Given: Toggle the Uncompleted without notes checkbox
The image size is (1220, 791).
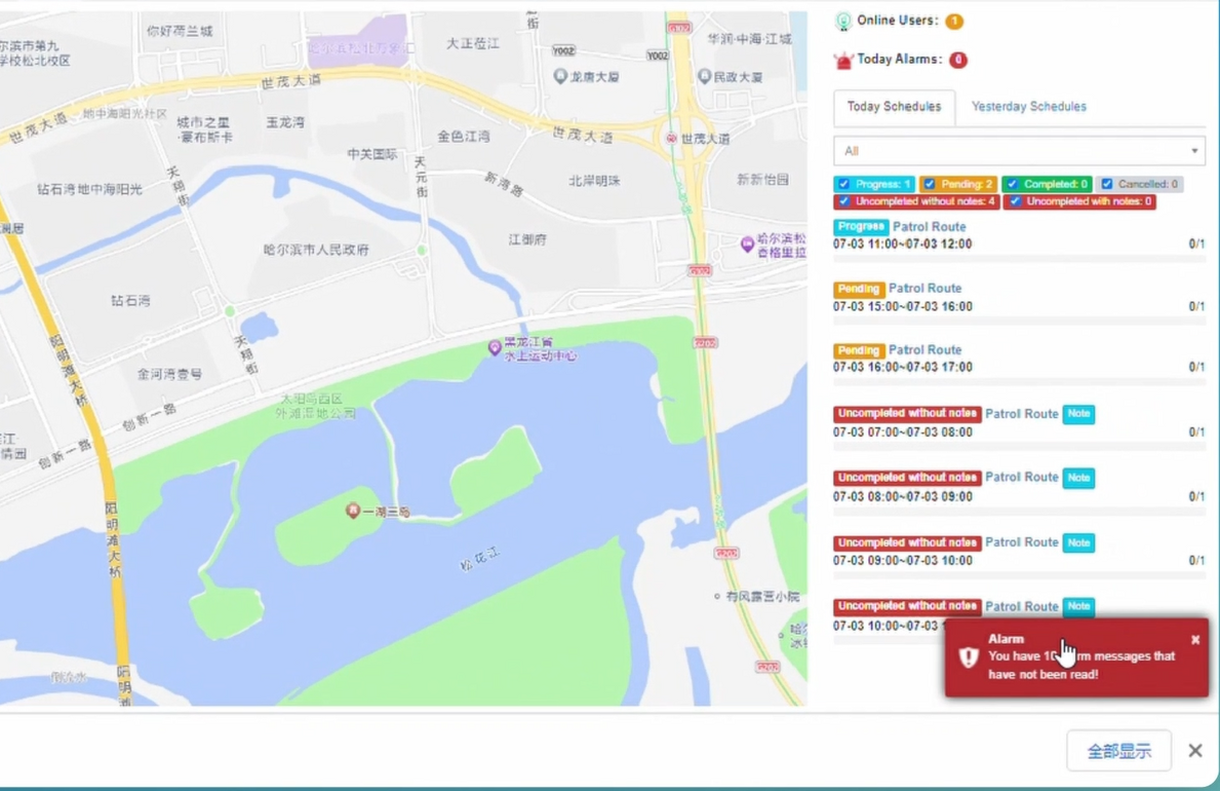Looking at the screenshot, I should [844, 201].
